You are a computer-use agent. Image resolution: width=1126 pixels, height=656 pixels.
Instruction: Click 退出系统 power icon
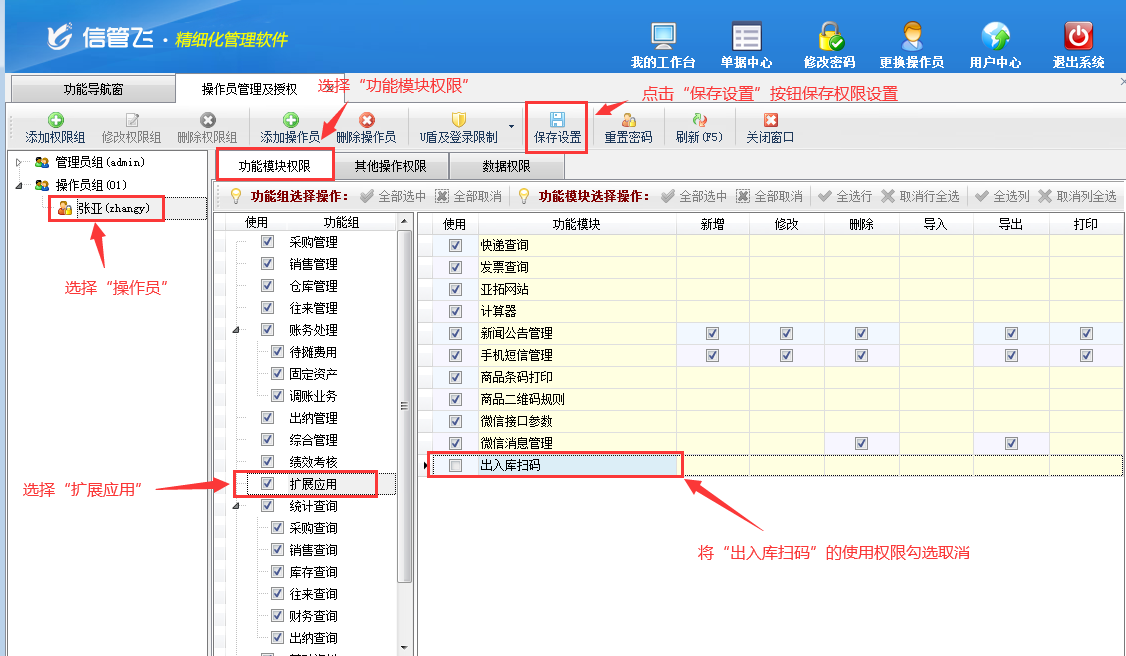(1078, 37)
